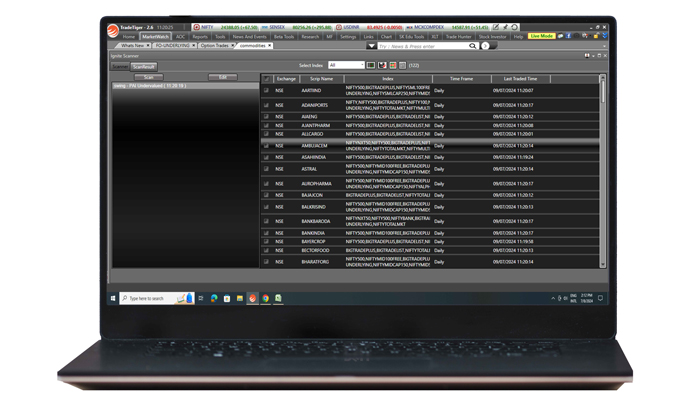Open the chat icon beside Live Mode

(560, 36)
